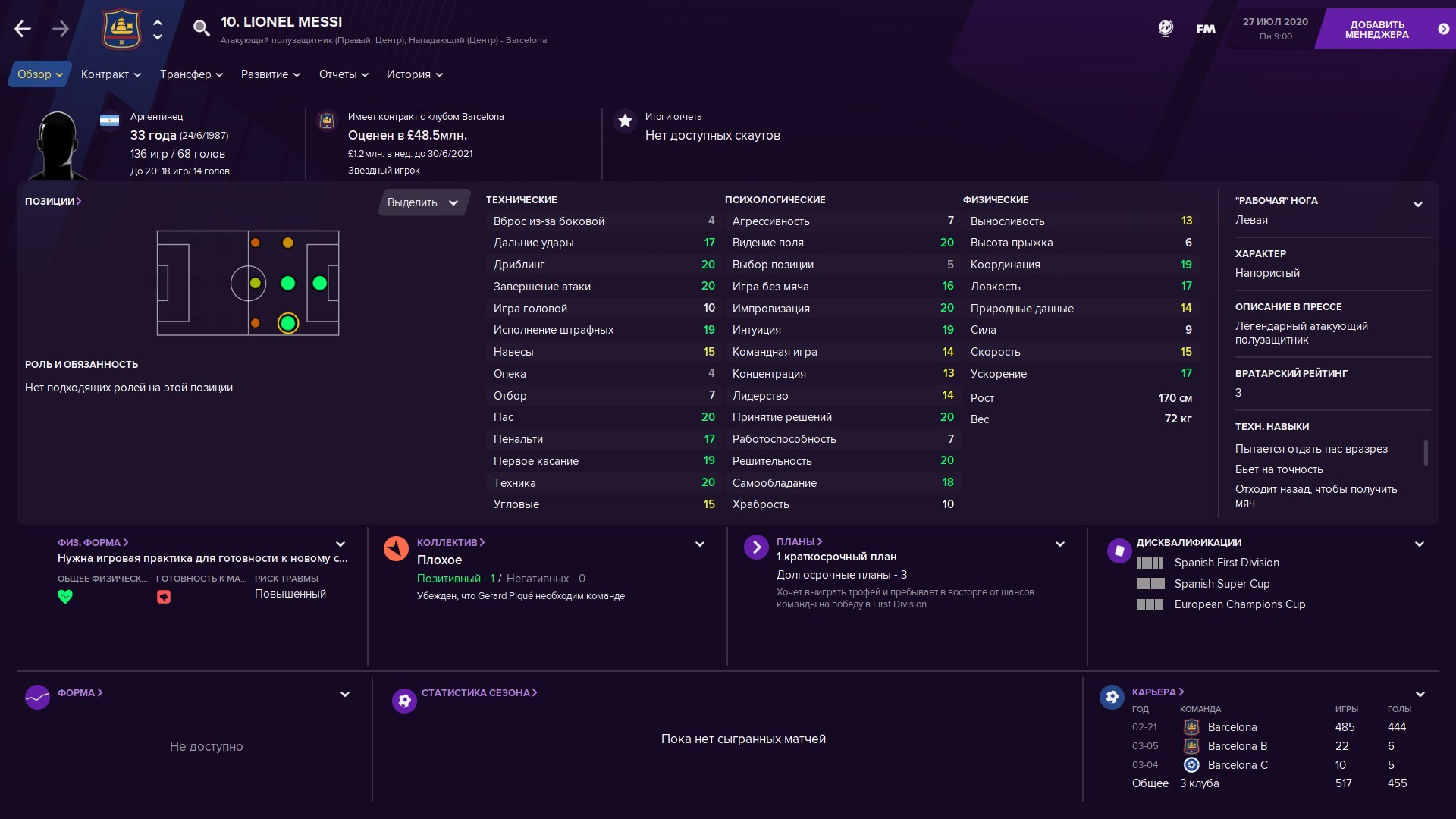The width and height of the screenshot is (1456, 819).
Task: Click the FM logo menu
Action: (x=1205, y=29)
